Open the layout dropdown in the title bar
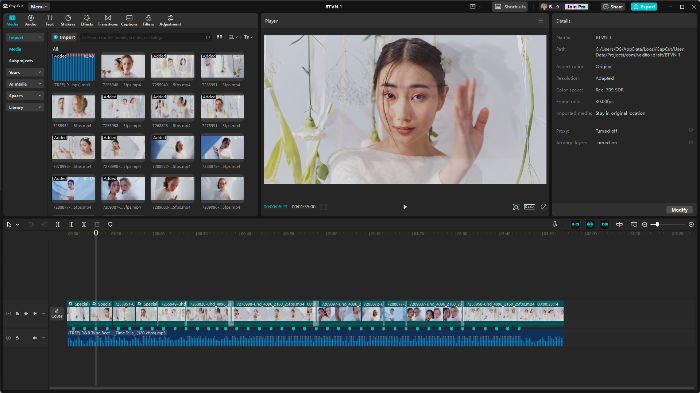Viewport: 700px width, 393px height. pos(474,7)
